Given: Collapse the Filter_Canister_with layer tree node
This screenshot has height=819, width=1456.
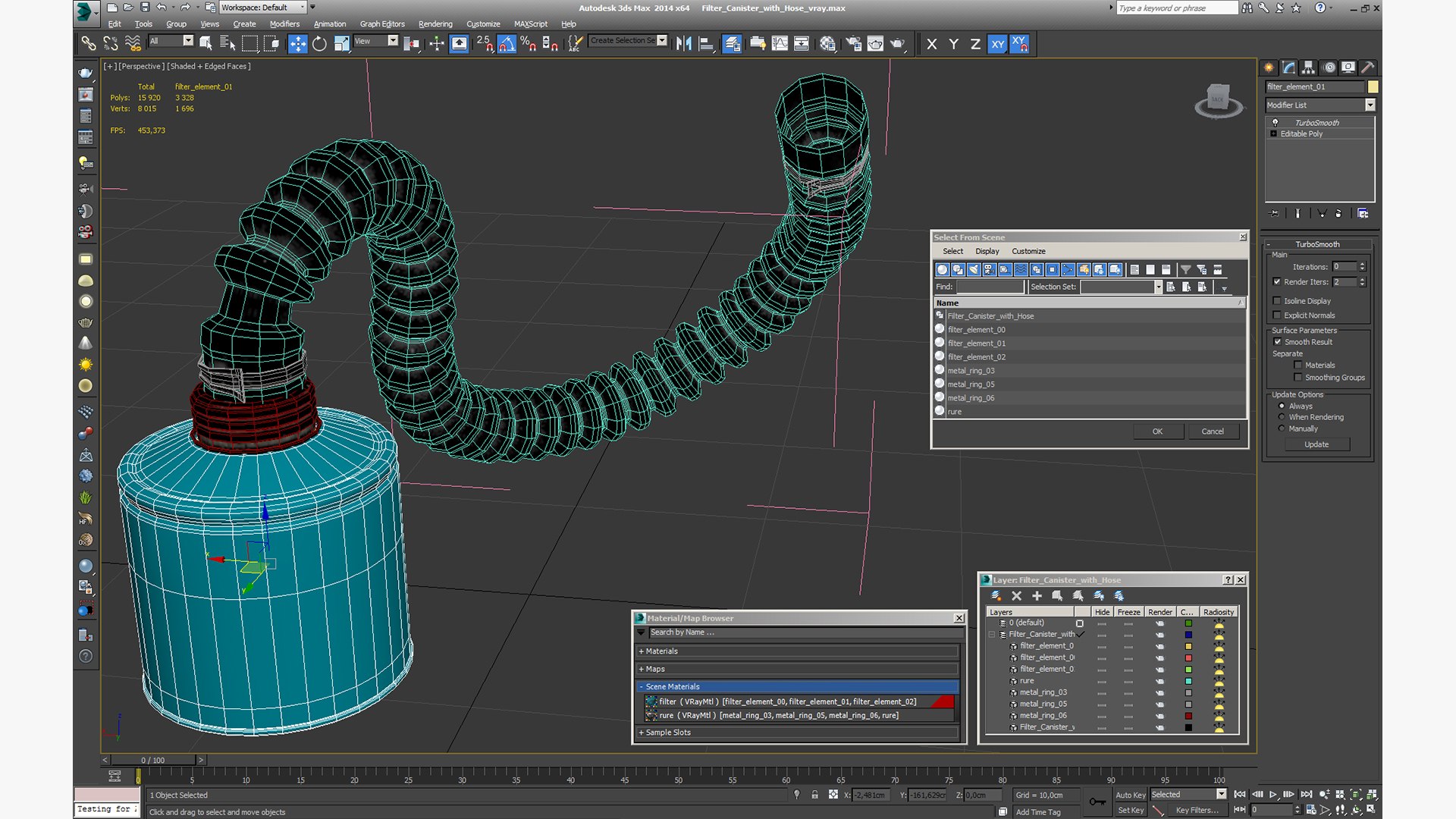Looking at the screenshot, I should (992, 635).
